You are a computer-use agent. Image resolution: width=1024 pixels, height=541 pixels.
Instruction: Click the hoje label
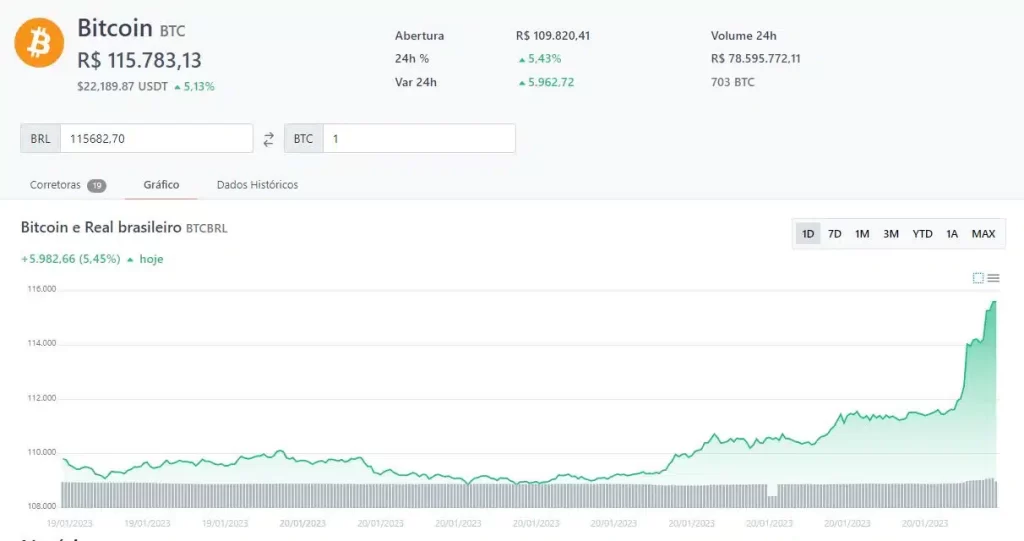151,259
